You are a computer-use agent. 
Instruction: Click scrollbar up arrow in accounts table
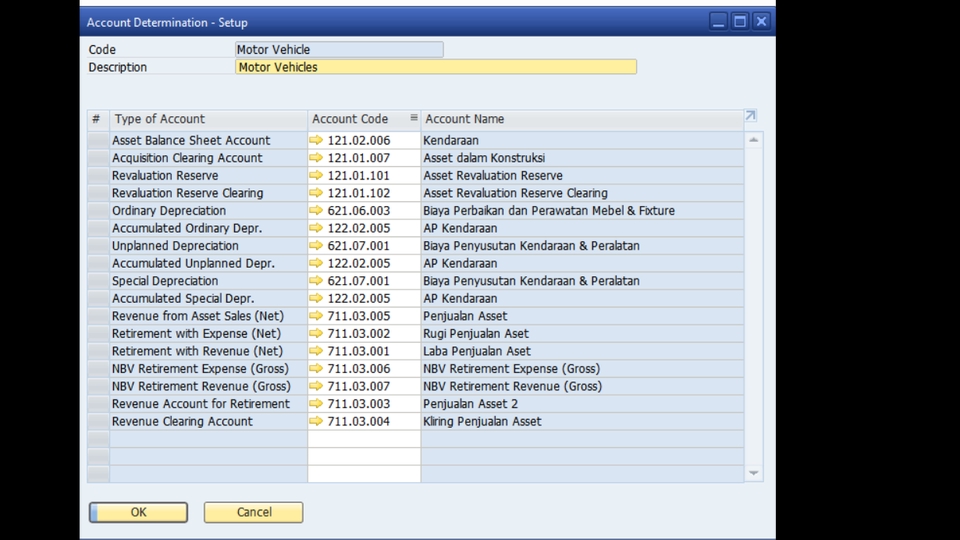(754, 140)
